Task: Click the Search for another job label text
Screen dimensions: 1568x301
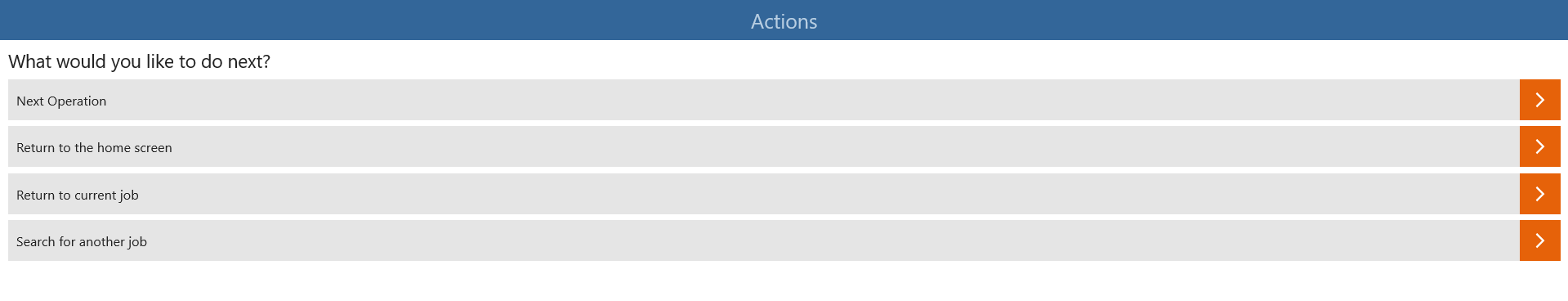Action: point(82,241)
